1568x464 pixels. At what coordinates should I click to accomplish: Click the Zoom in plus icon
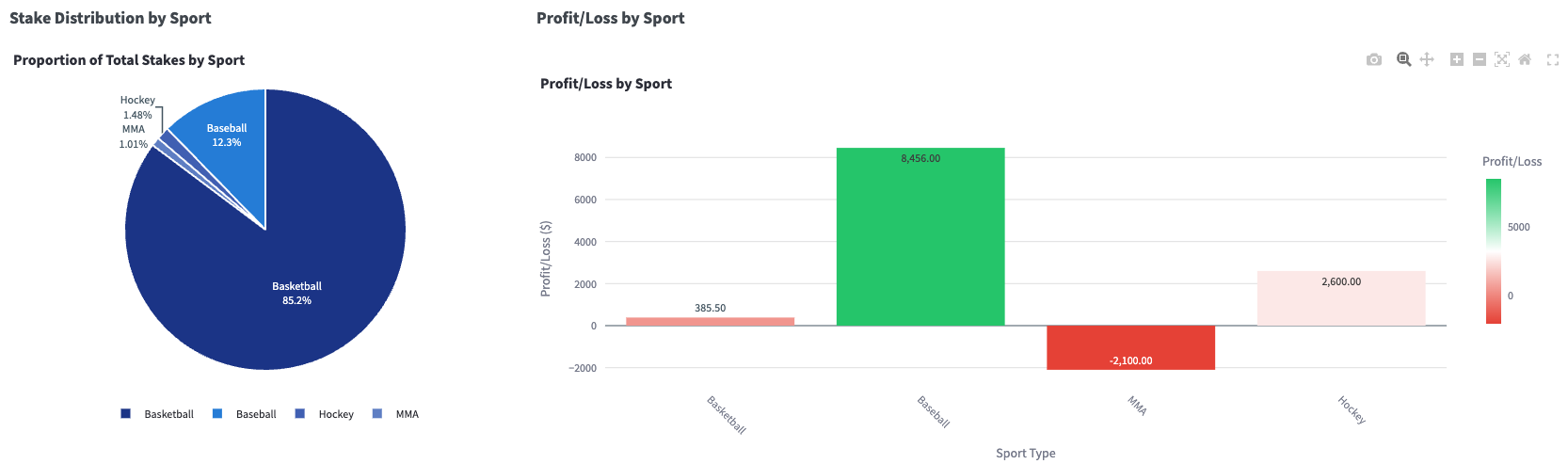pos(1456,59)
